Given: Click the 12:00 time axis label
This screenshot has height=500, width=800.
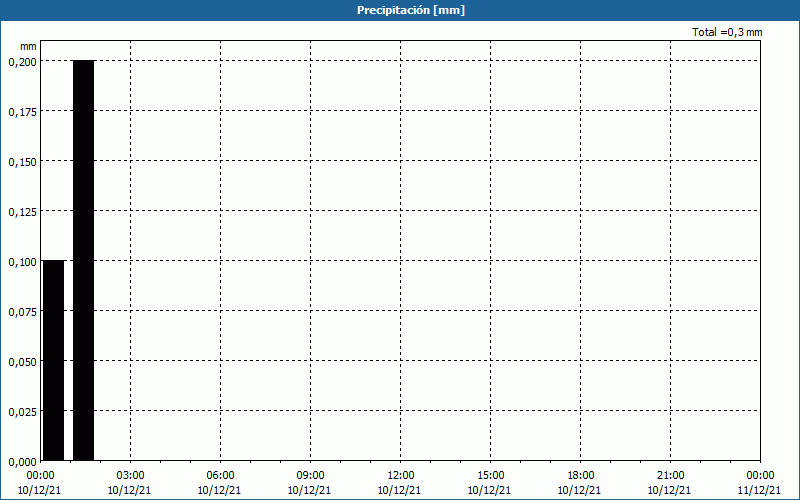Looking at the screenshot, I should point(400,475).
